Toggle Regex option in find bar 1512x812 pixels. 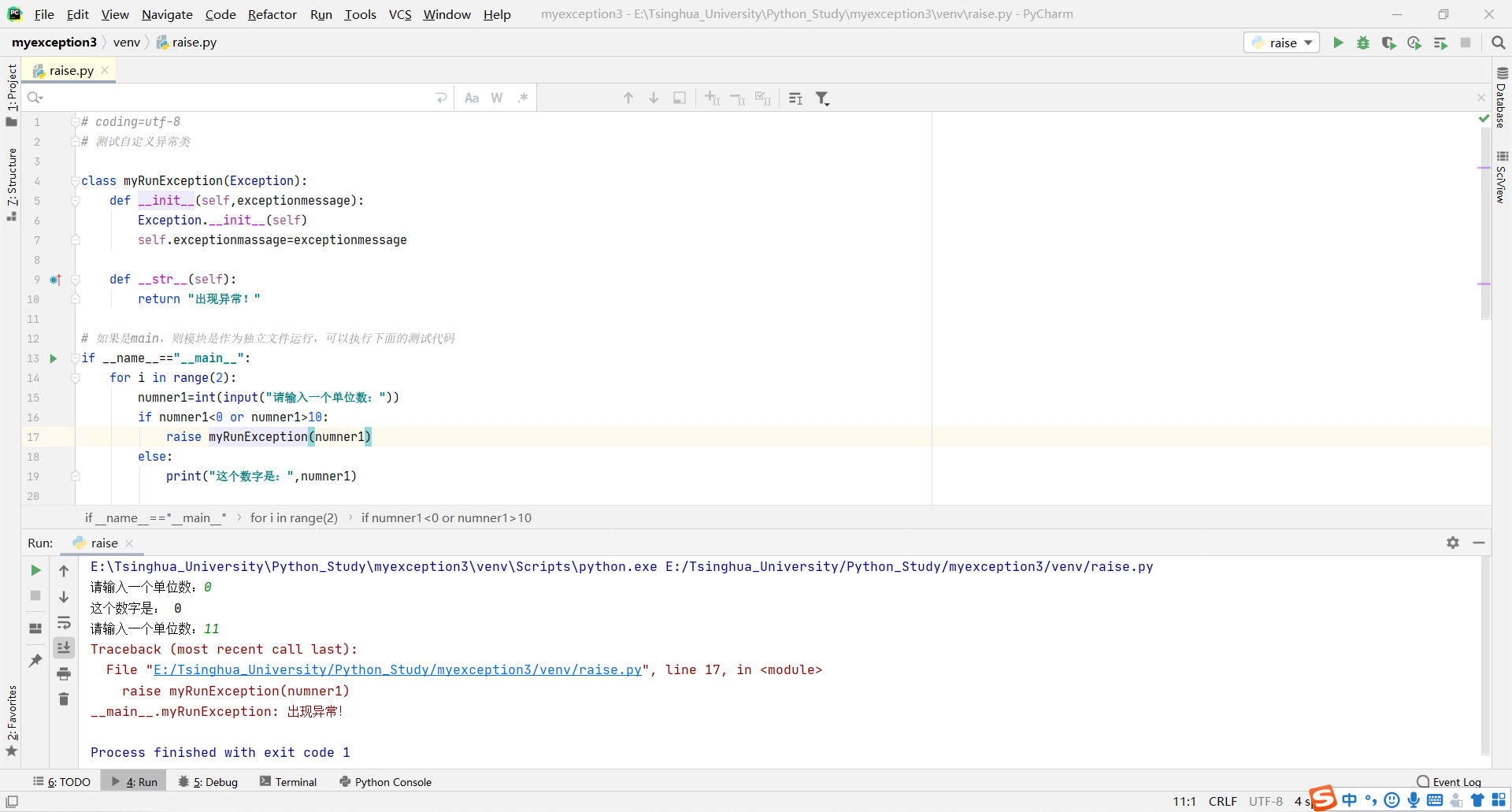(523, 98)
